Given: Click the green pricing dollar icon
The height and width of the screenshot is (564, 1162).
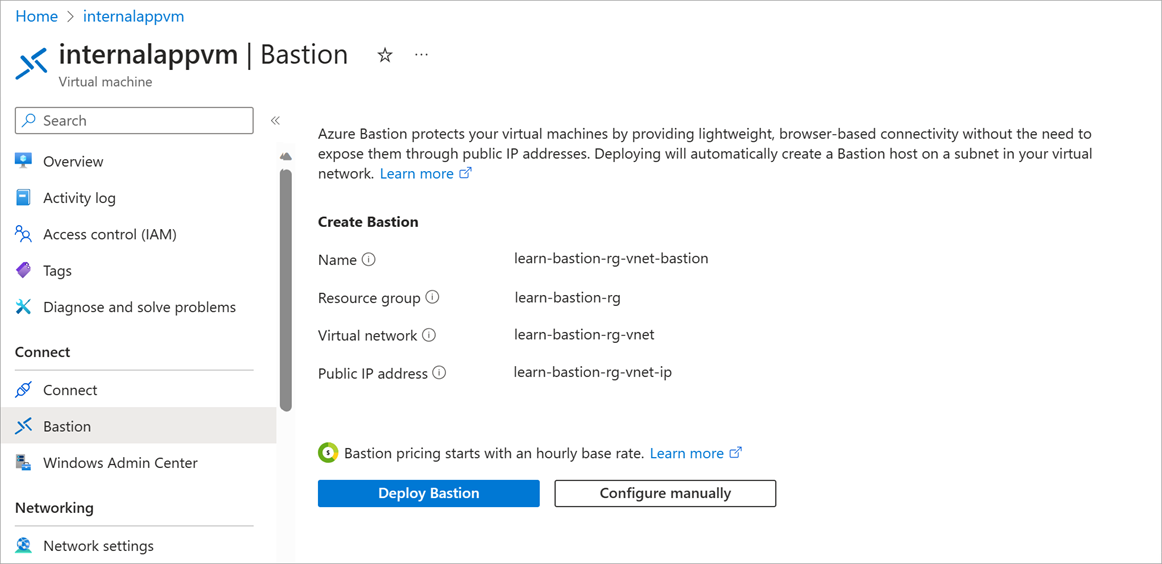Looking at the screenshot, I should pos(328,452).
